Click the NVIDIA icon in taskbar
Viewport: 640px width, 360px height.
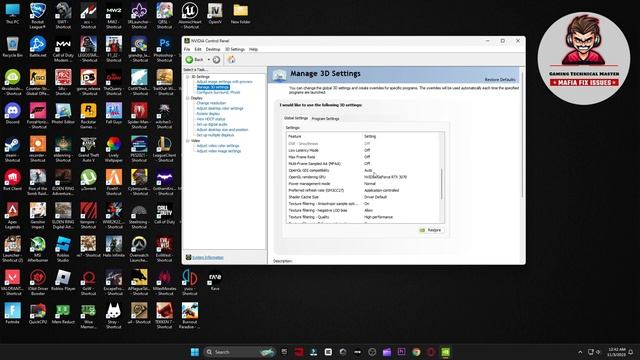pyautogui.click(x=445, y=352)
